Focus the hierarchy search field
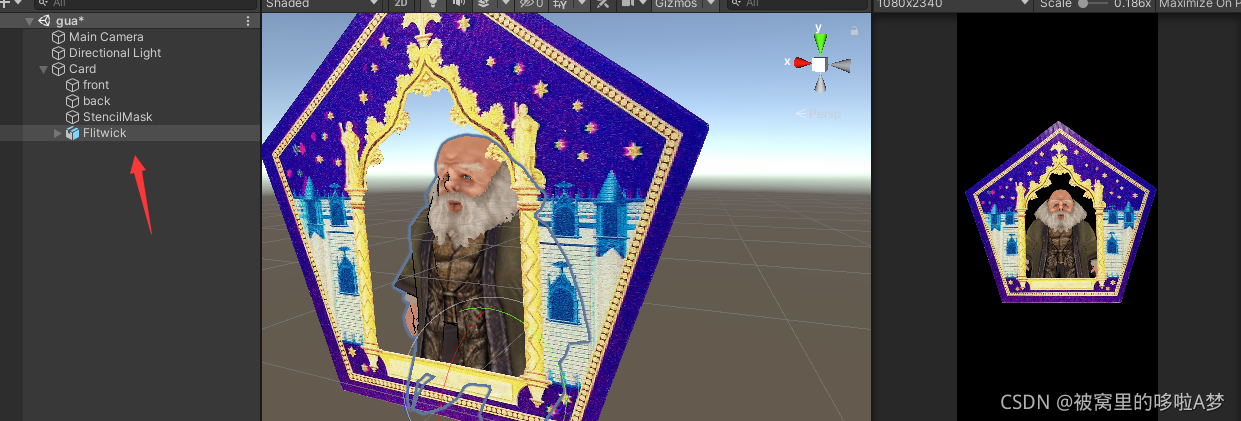Image resolution: width=1241 pixels, height=421 pixels. pyautogui.click(x=148, y=4)
